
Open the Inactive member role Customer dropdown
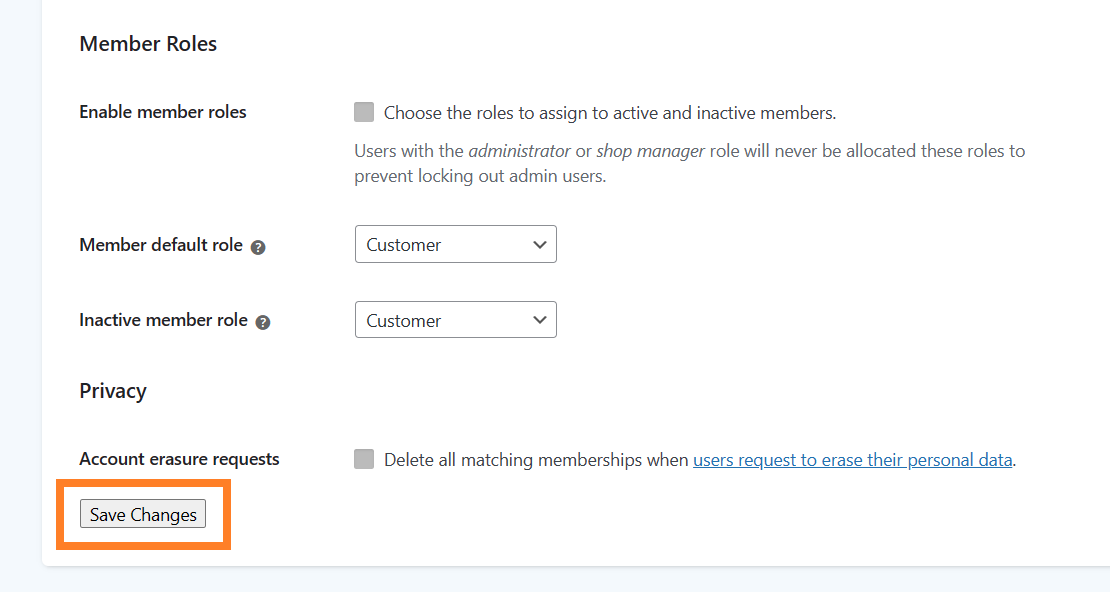coord(456,319)
